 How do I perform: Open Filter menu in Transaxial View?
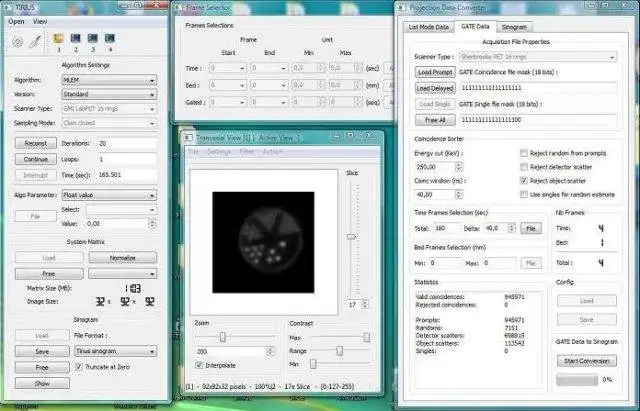pos(247,151)
